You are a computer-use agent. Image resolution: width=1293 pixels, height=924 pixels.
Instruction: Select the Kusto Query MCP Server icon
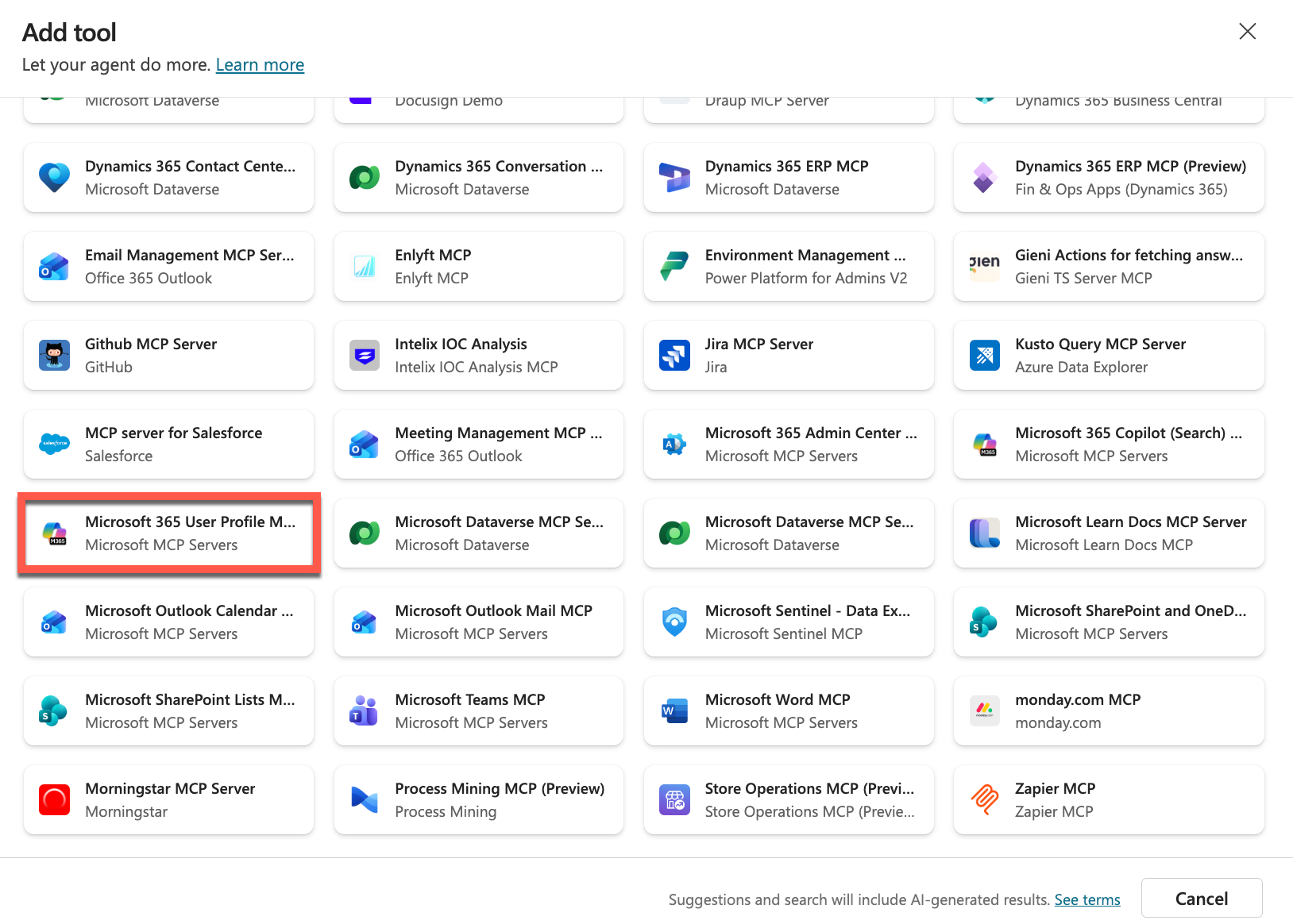(x=984, y=355)
